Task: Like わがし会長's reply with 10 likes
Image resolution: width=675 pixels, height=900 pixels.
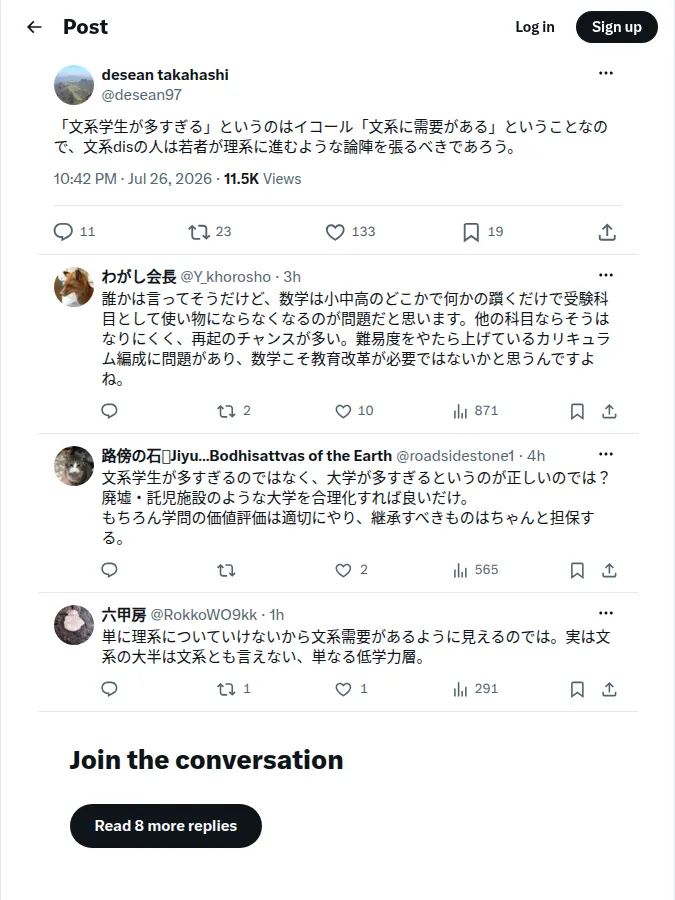Action: coord(343,411)
